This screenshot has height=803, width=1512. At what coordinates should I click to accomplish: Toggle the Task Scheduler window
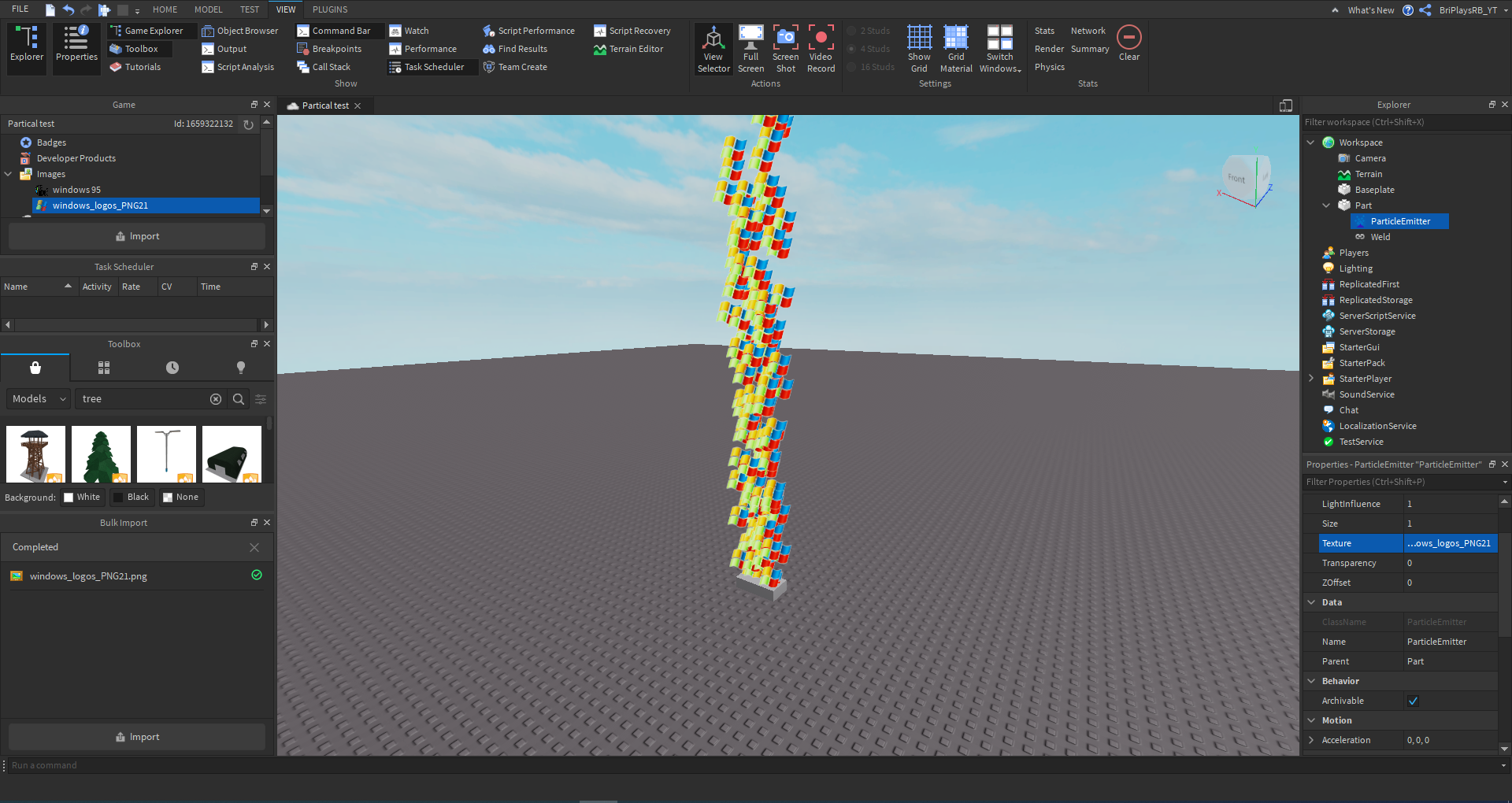click(x=432, y=67)
